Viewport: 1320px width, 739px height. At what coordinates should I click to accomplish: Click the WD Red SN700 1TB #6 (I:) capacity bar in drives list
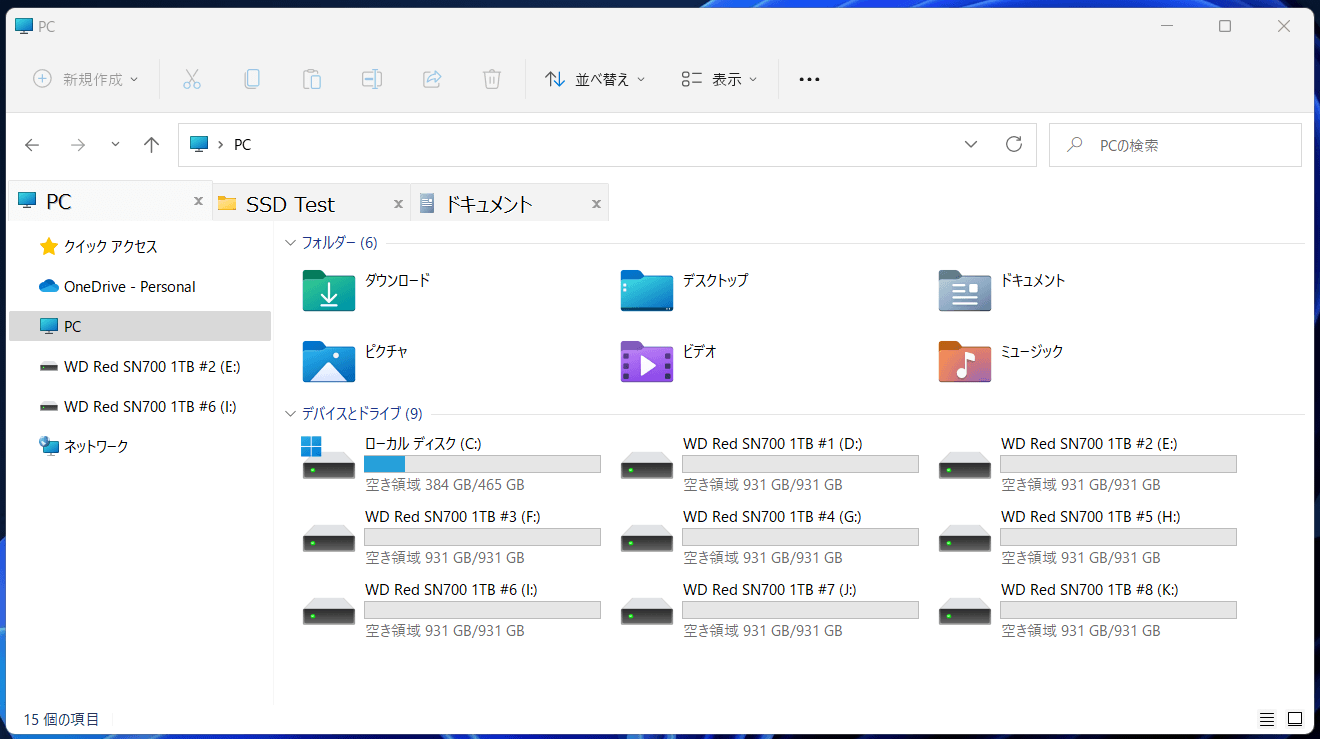pyautogui.click(x=482, y=610)
